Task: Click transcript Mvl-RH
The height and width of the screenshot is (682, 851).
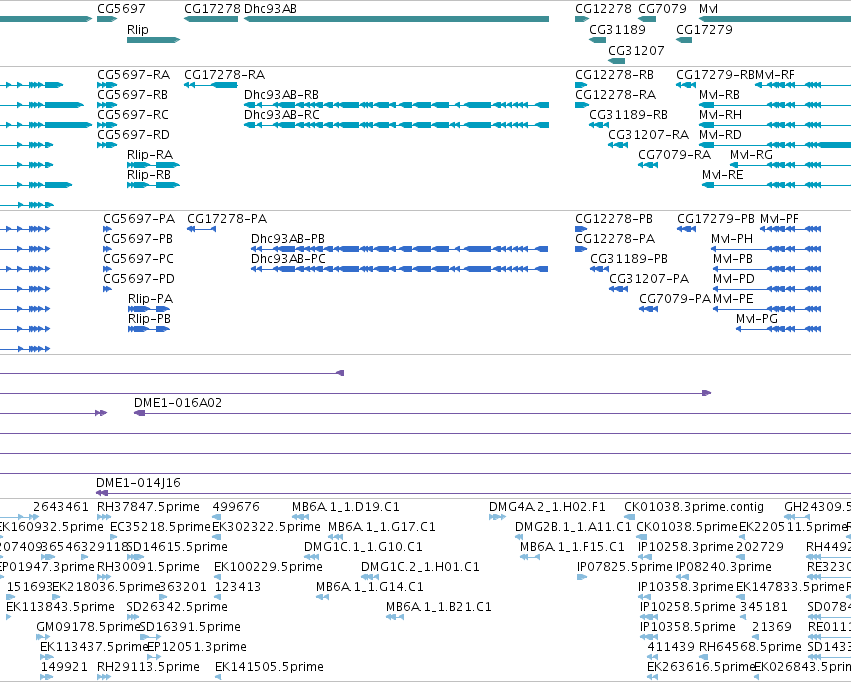Action: 775,125
